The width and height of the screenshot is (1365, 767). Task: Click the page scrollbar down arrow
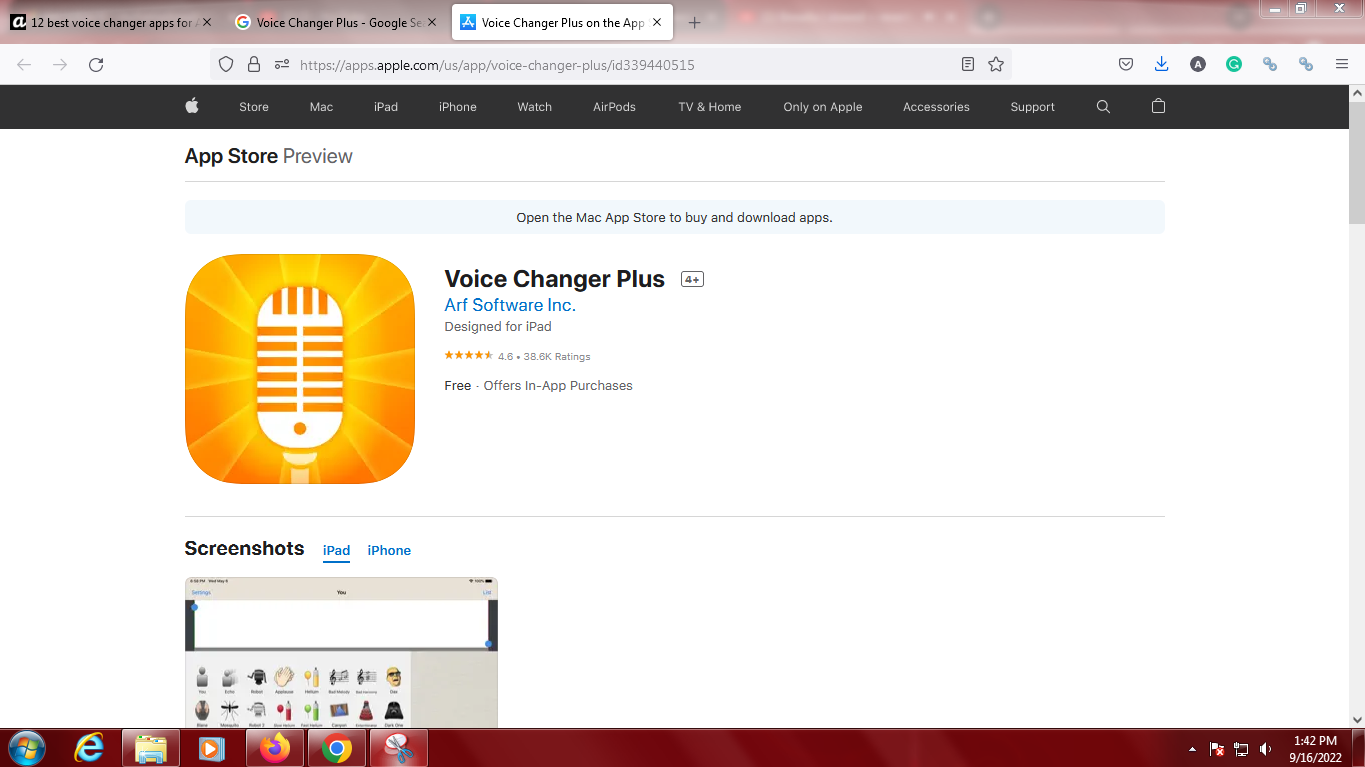coord(1357,719)
